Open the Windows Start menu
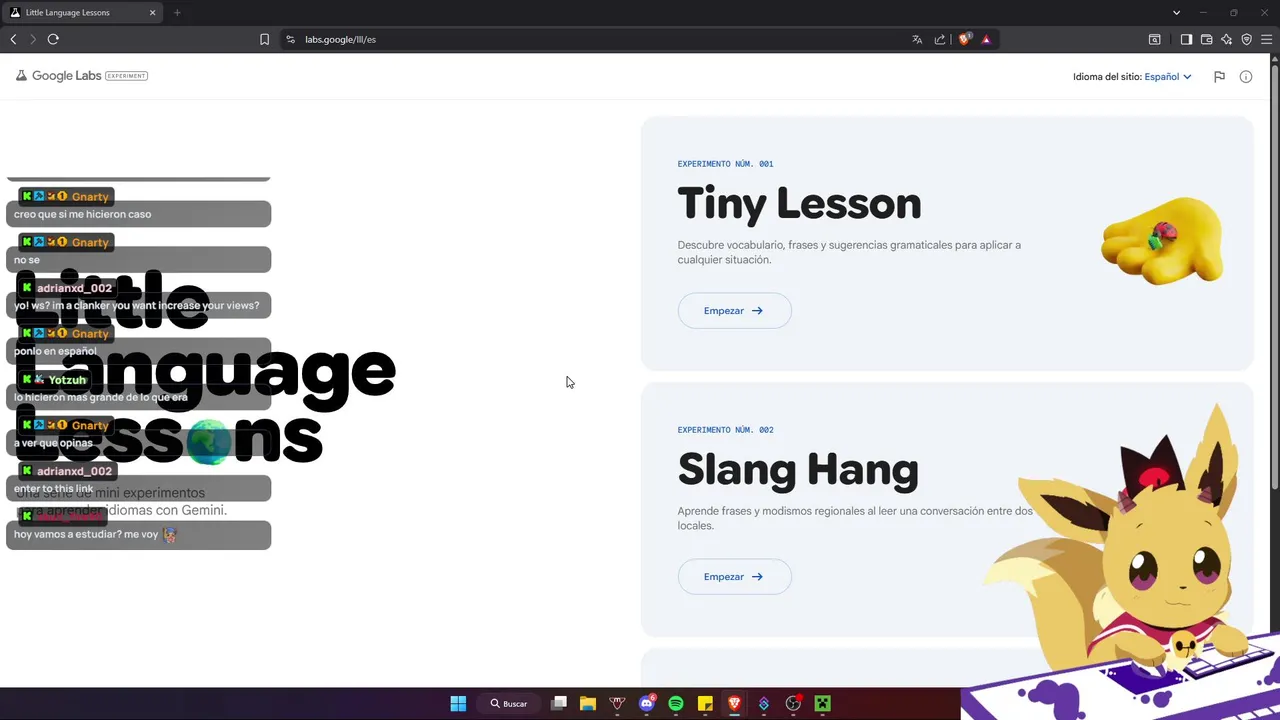 click(458, 704)
